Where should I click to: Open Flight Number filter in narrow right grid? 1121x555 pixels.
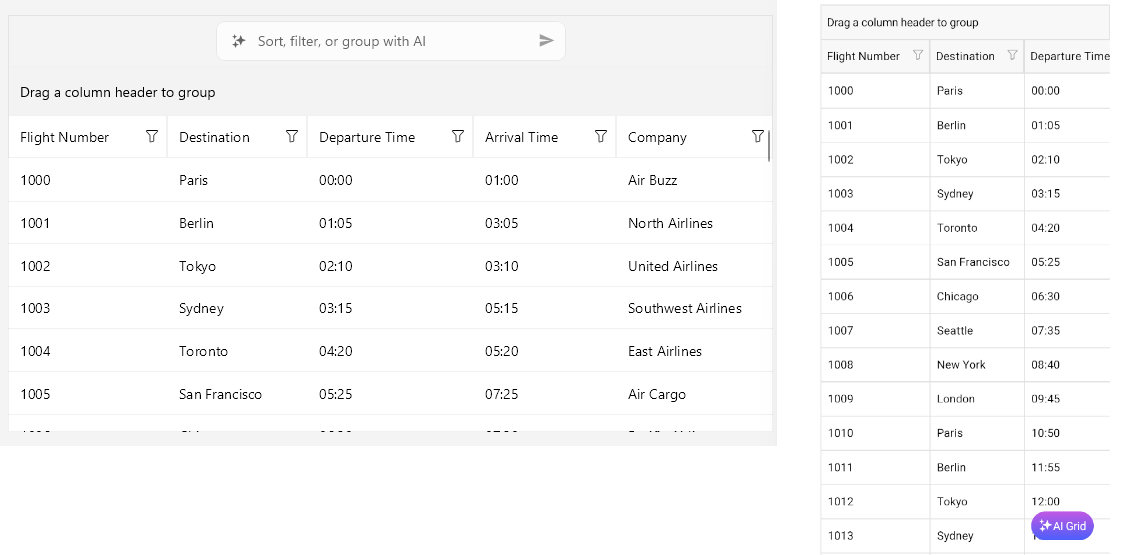point(918,56)
